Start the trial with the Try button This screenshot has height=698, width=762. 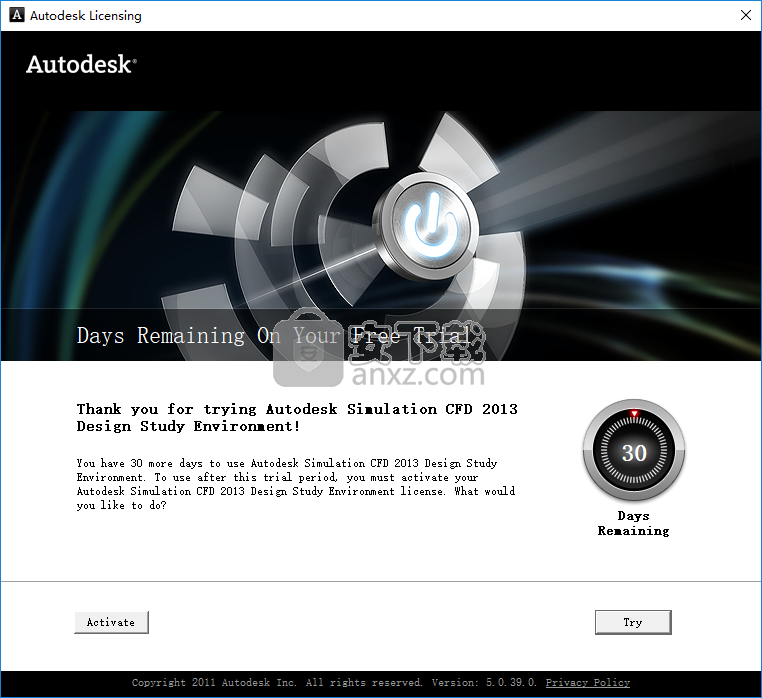633,622
